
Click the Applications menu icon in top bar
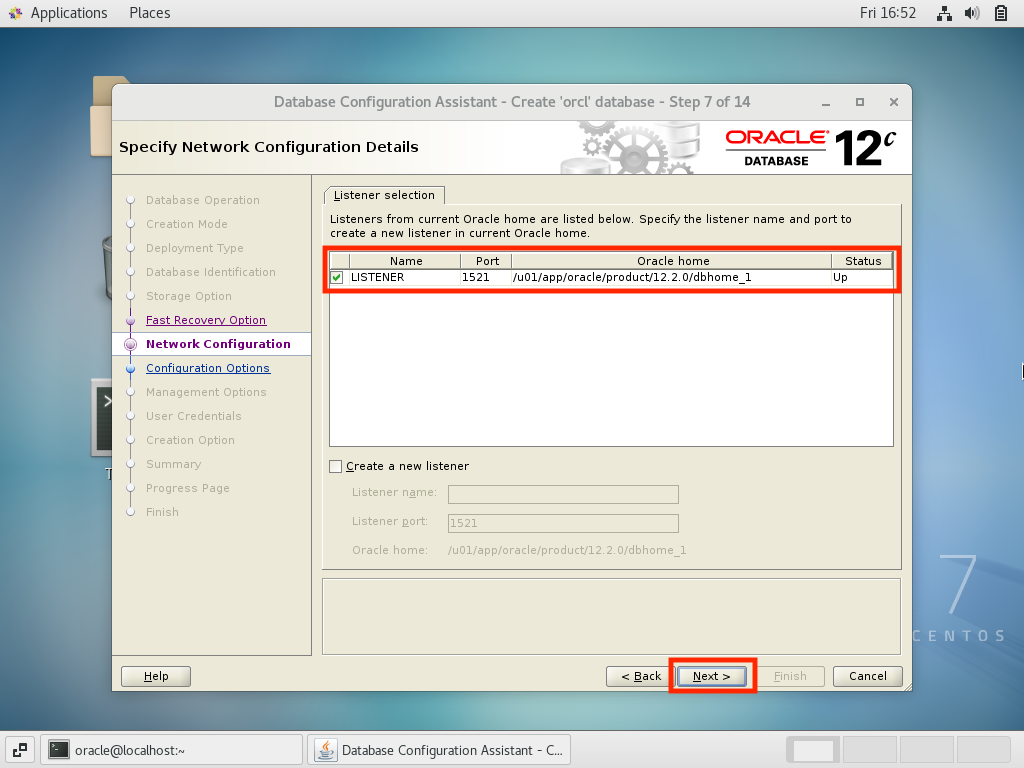(16, 13)
